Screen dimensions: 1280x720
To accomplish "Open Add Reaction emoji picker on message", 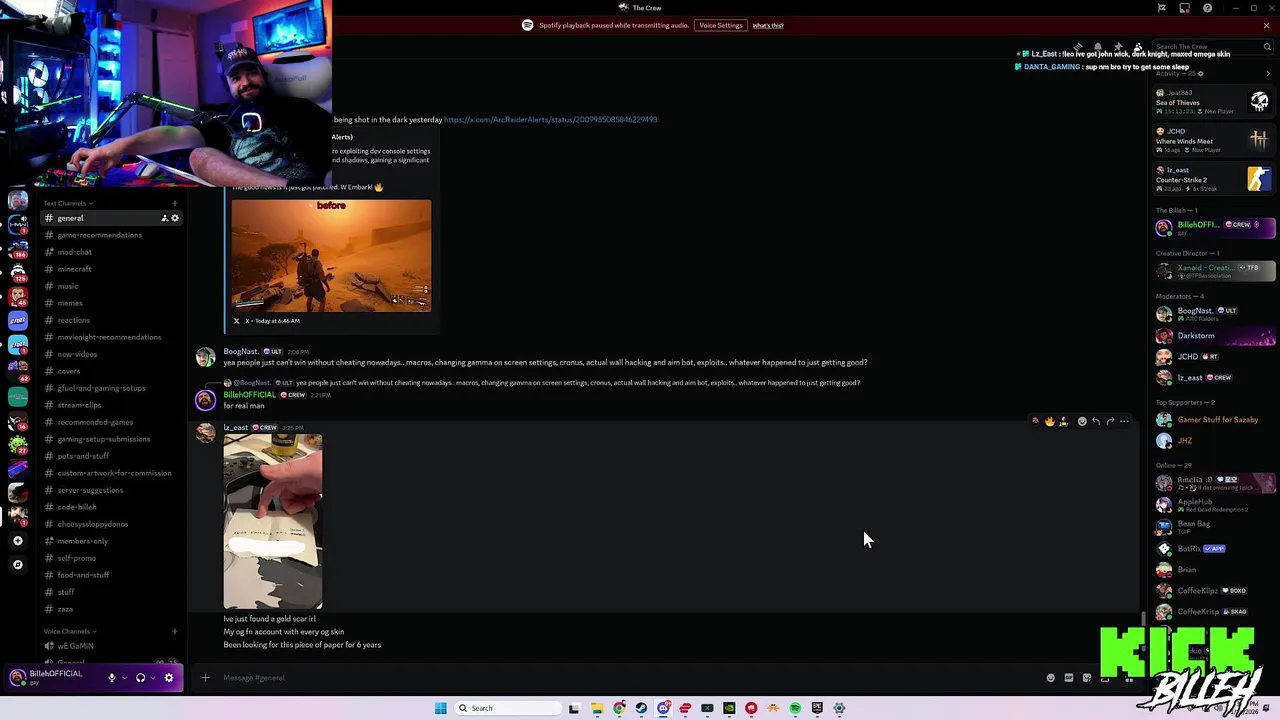I will [1082, 421].
